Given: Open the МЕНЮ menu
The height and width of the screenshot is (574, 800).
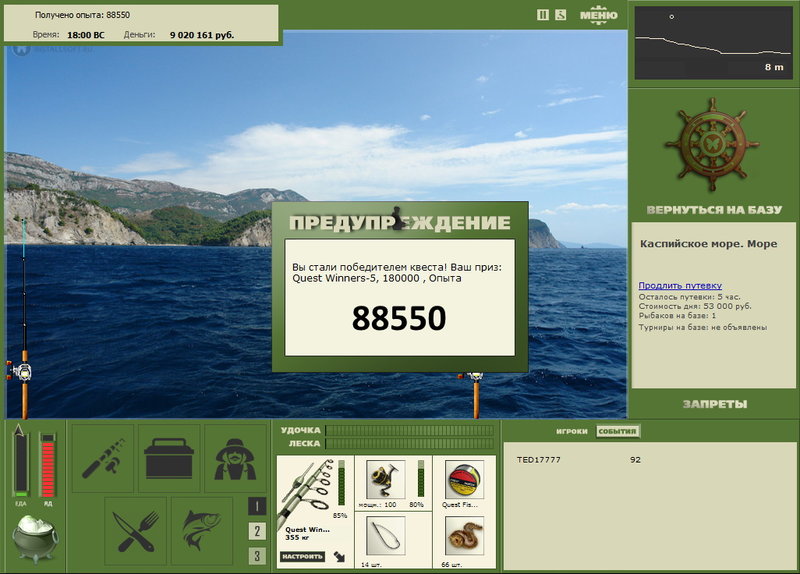Looking at the screenshot, I should [598, 15].
